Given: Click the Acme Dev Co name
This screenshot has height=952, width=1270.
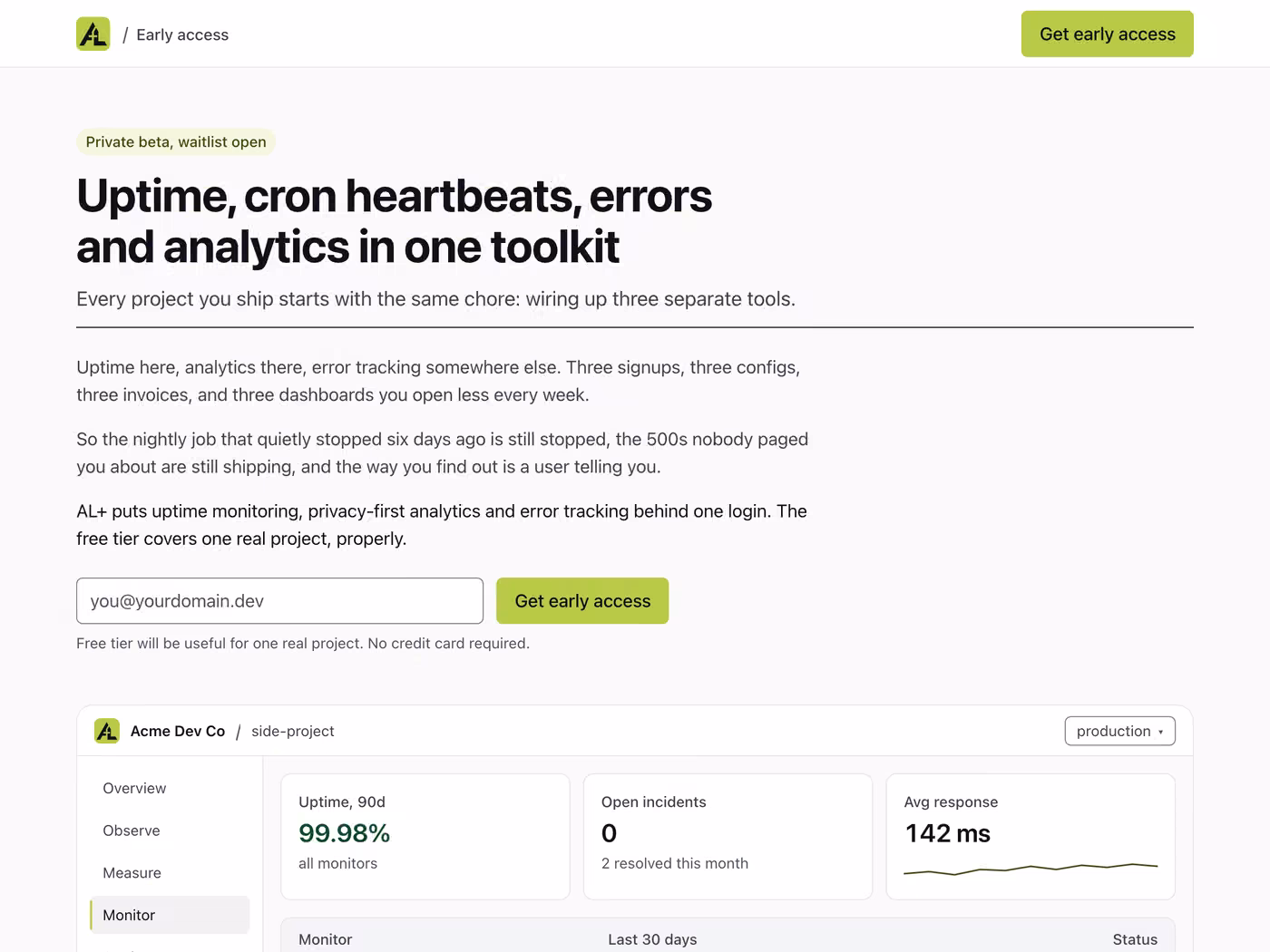Looking at the screenshot, I should tap(178, 731).
